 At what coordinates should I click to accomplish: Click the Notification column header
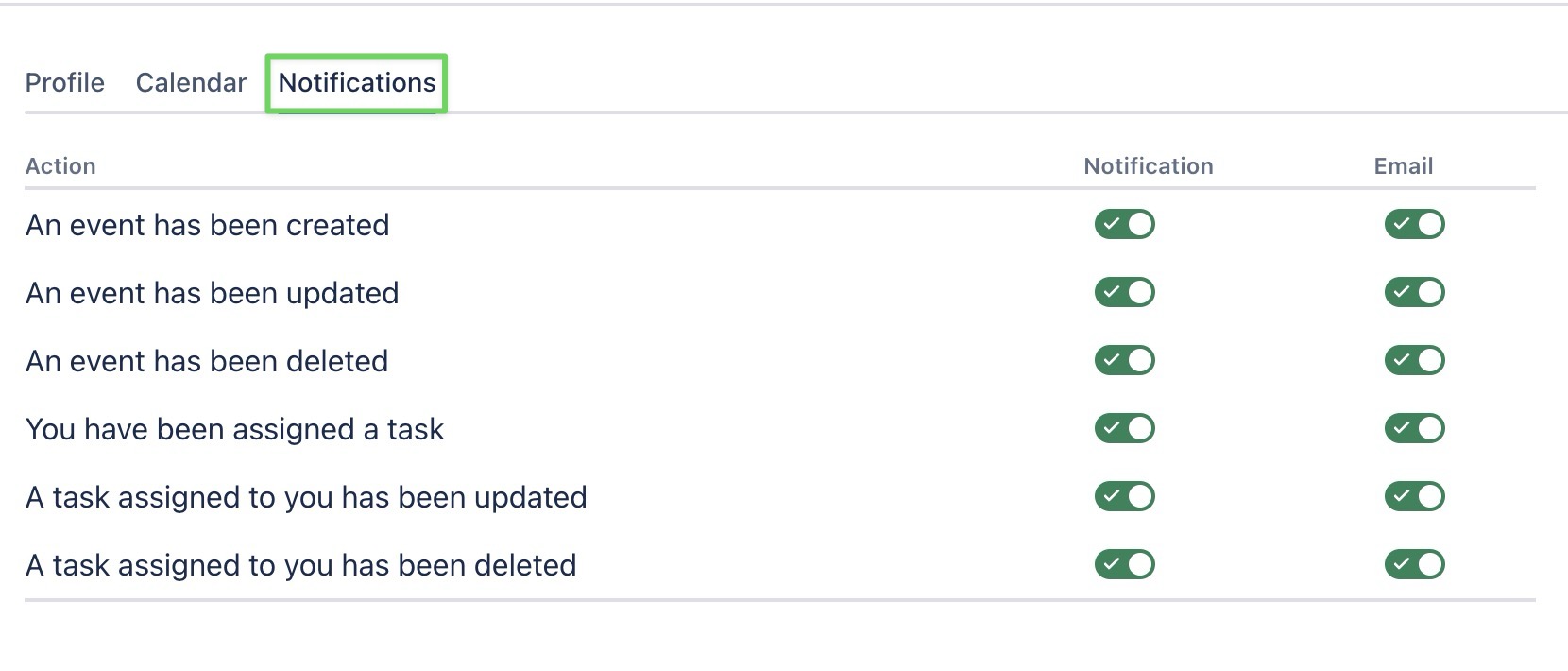point(1148,166)
